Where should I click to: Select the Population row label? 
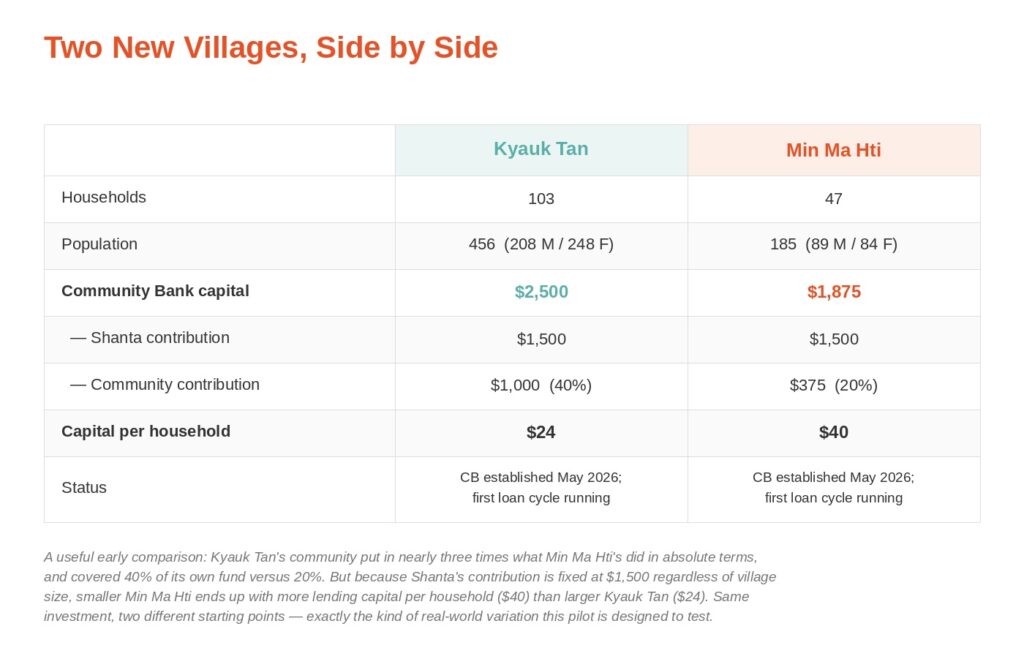tap(99, 244)
